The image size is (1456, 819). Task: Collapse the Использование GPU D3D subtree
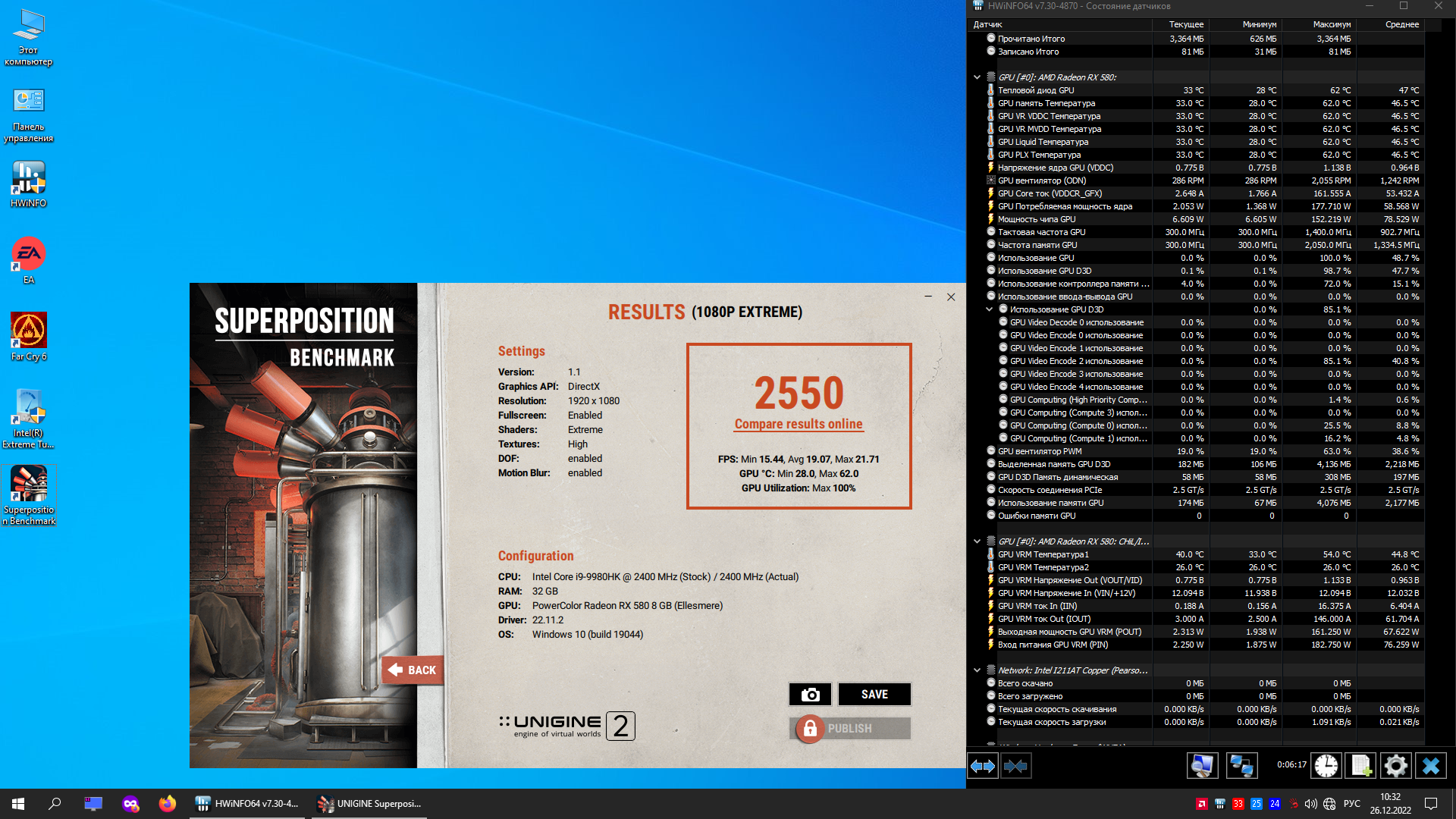click(989, 309)
